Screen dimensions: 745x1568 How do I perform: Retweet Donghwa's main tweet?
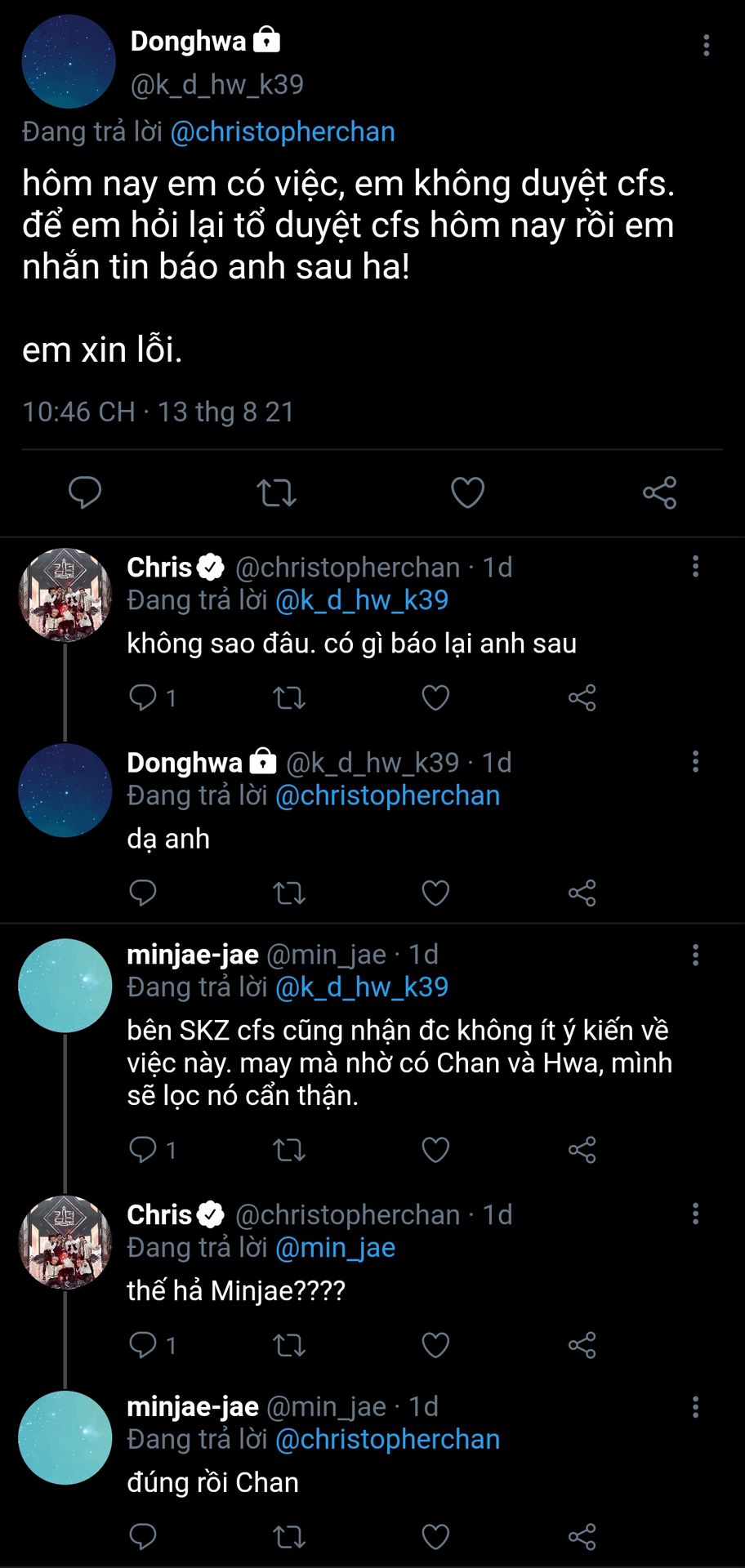click(x=276, y=492)
